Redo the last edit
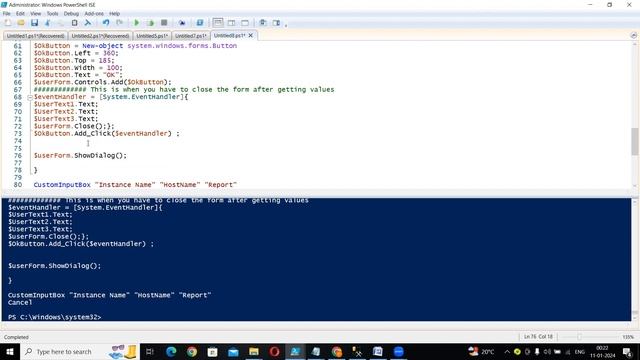640x360 pixels. (119, 23)
